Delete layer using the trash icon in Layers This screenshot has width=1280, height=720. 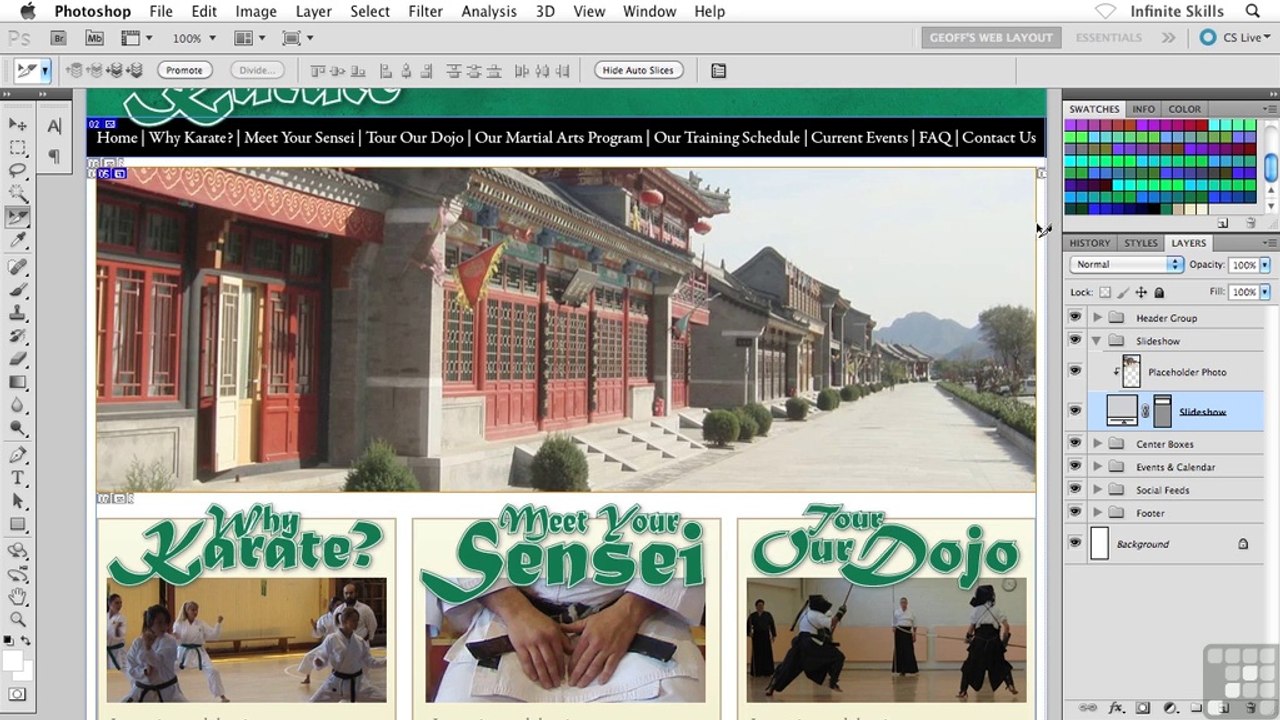click(1249, 708)
